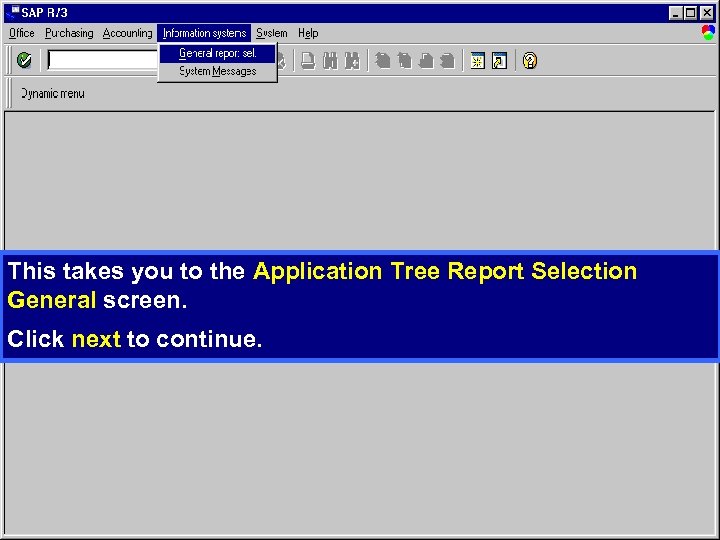Click the Find Next binoculars icon
Viewport: 720px width, 540px height.
[x=352, y=61]
